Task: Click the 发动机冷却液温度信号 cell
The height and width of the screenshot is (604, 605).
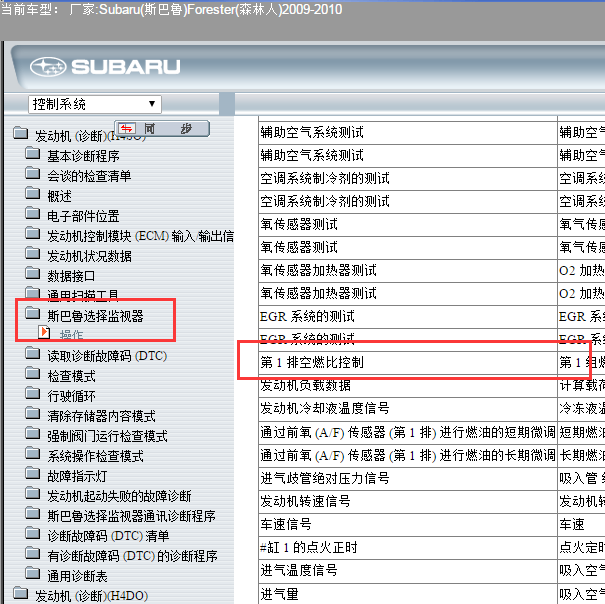Action: (x=408, y=409)
